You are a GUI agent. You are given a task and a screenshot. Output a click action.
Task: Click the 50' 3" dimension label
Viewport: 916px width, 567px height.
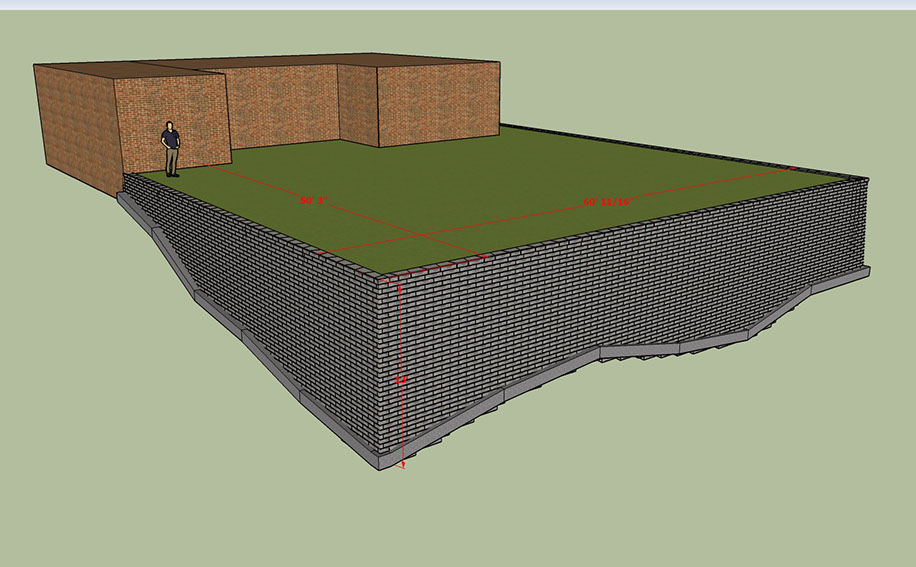(313, 200)
